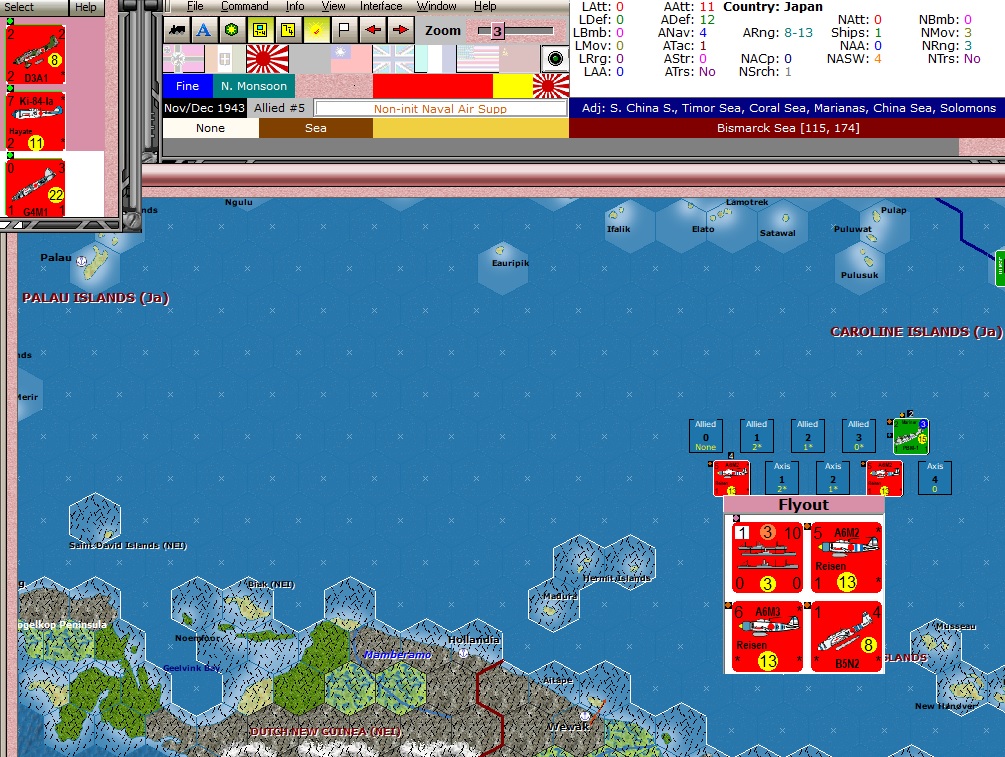Click the green hexagon toolbar icon
Screen dimensions: 1005x757
[231, 30]
